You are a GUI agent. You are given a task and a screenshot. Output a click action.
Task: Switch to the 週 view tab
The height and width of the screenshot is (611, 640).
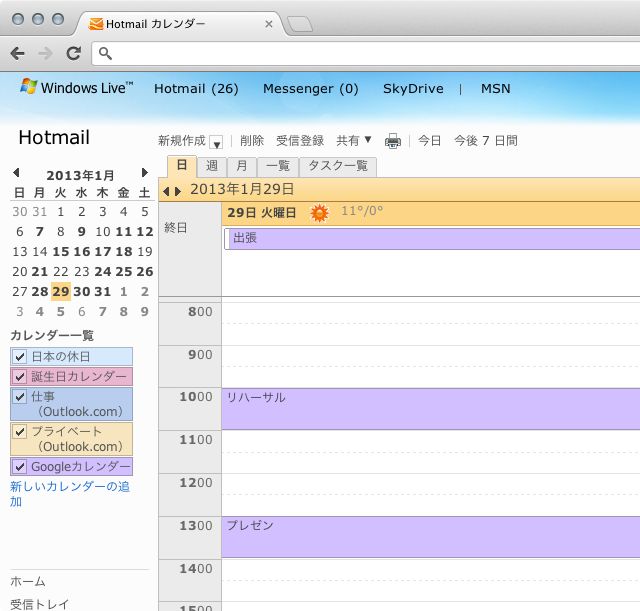click(x=212, y=166)
